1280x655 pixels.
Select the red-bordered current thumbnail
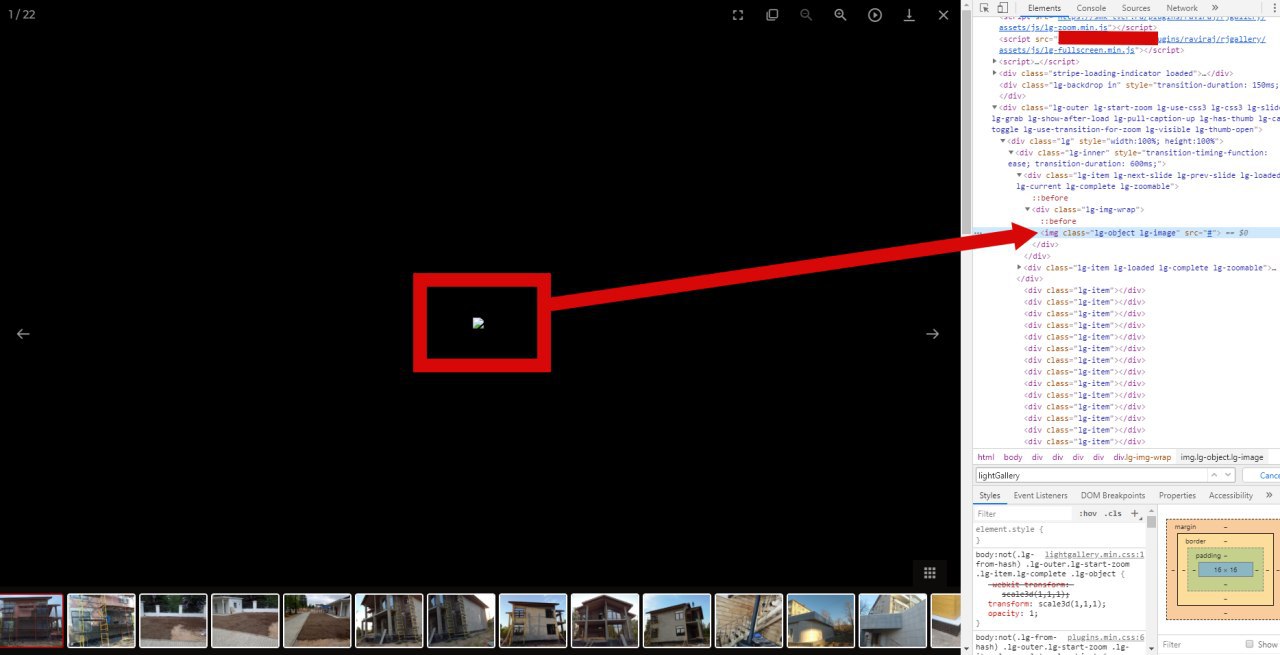click(30, 620)
